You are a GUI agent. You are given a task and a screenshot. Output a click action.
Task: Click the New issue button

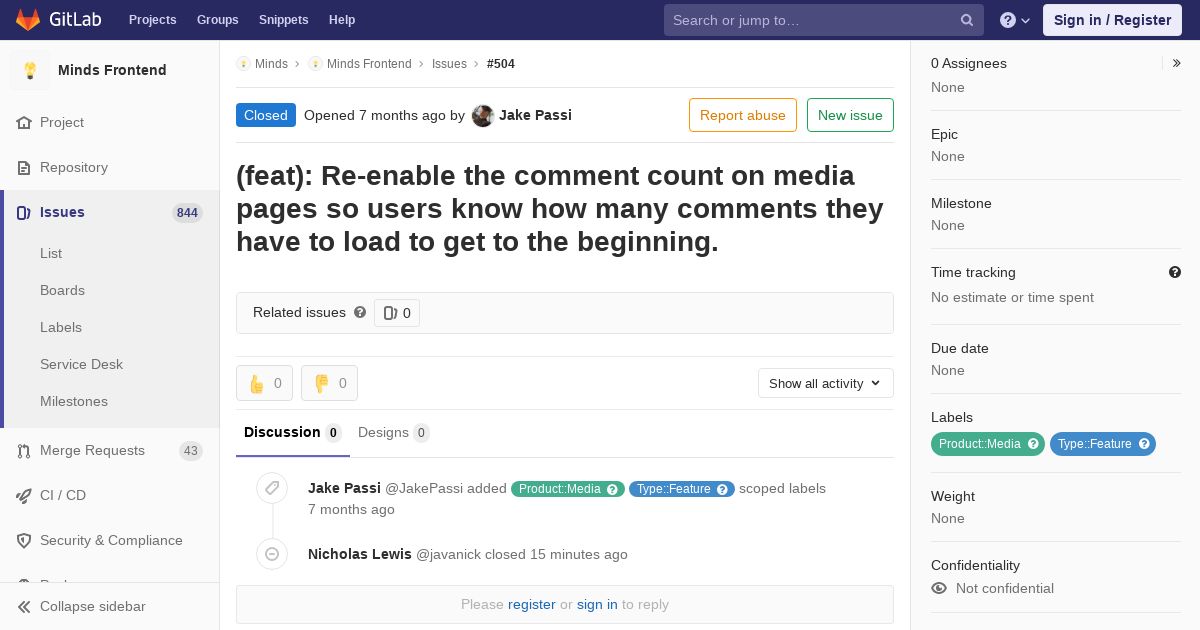point(850,115)
